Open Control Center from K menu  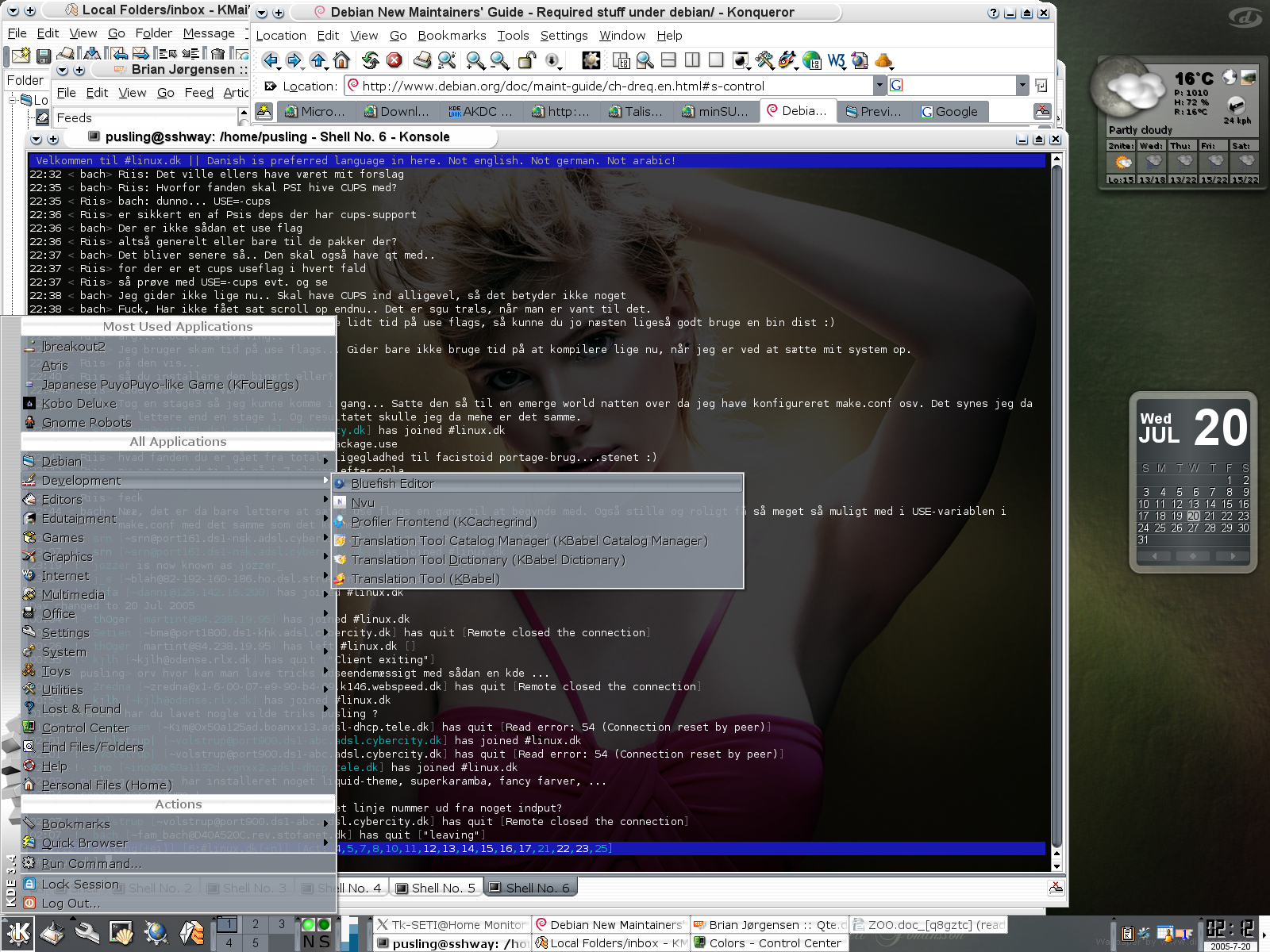[178, 727]
